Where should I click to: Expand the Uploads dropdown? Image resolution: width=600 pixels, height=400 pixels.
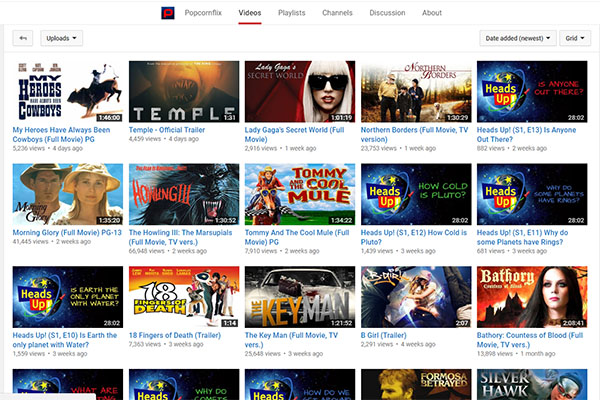click(x=62, y=38)
